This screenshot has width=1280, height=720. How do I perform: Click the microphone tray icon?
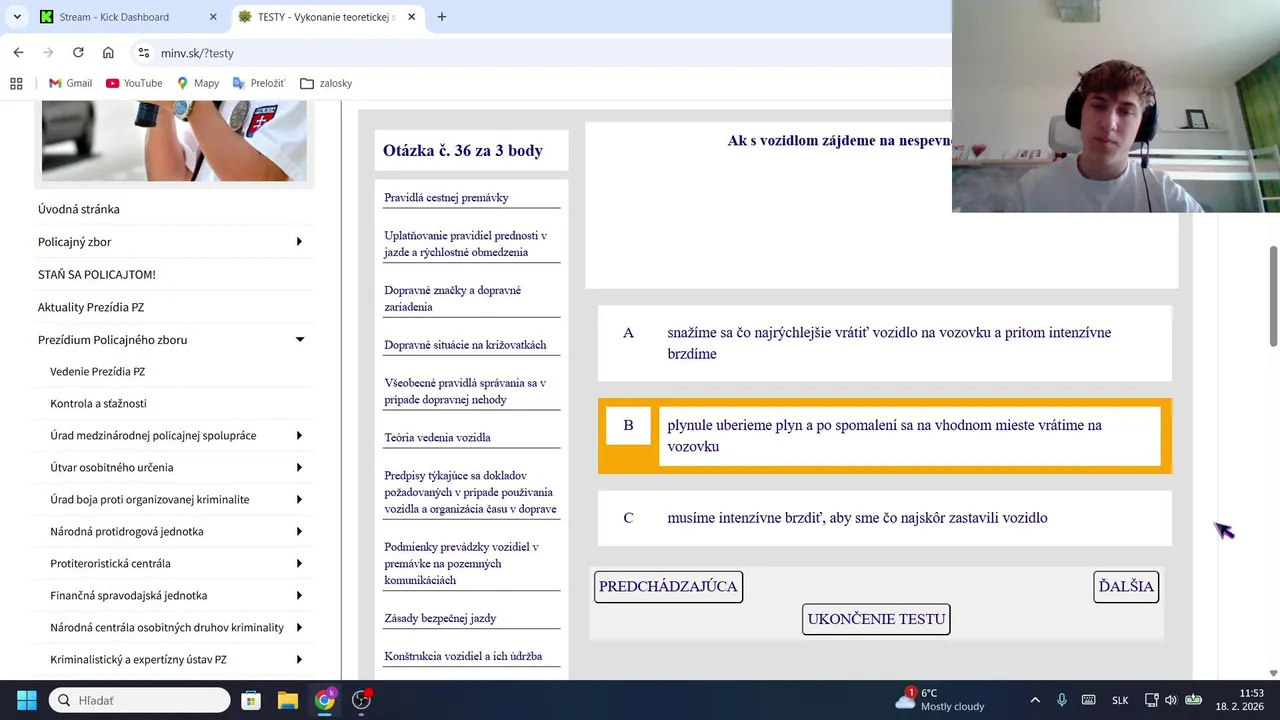tap(1062, 700)
